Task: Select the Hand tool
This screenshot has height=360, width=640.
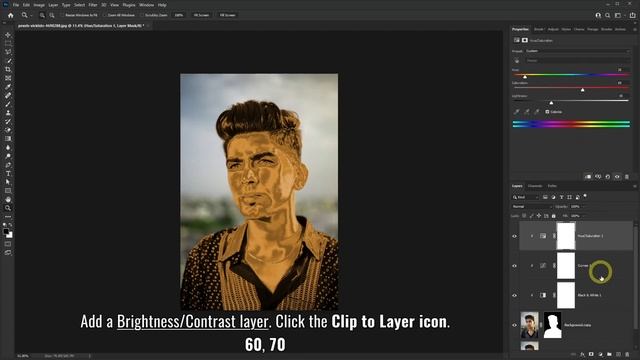Action: click(x=8, y=199)
